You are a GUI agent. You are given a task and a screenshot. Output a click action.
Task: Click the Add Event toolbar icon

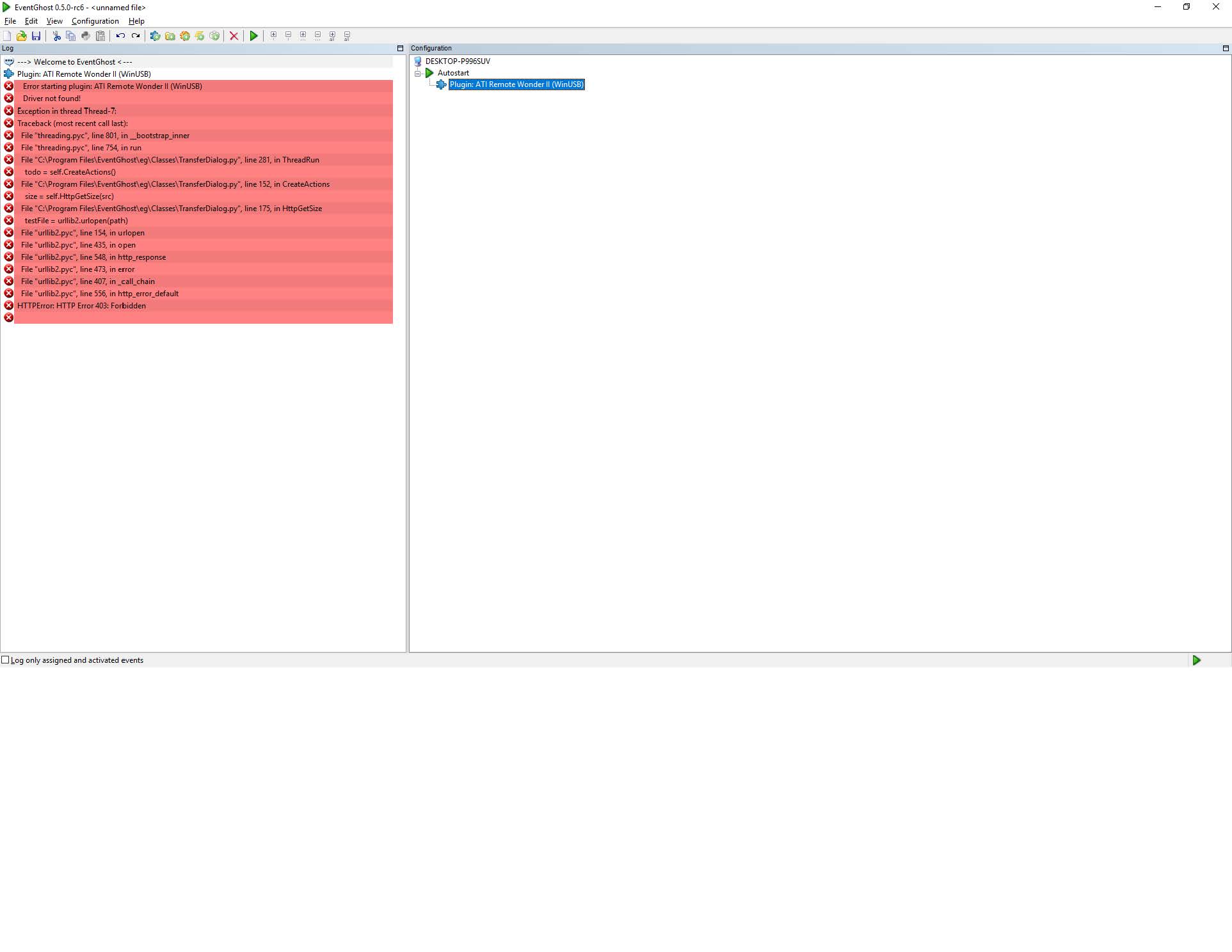click(200, 36)
